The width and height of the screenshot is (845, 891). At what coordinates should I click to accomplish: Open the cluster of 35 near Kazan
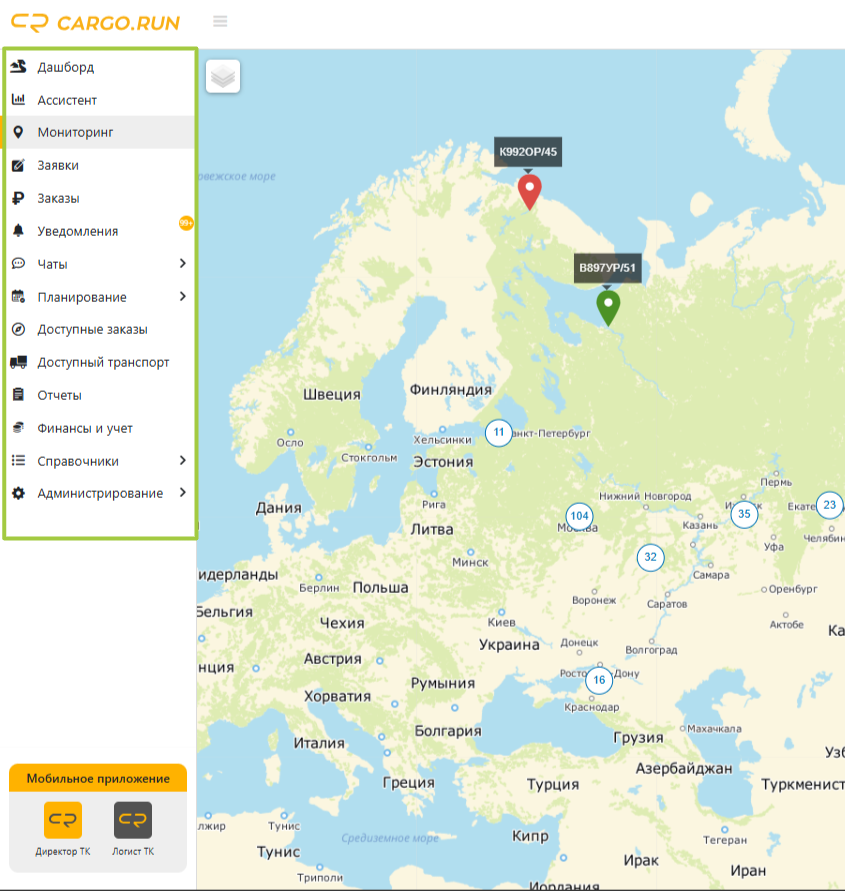(x=744, y=514)
